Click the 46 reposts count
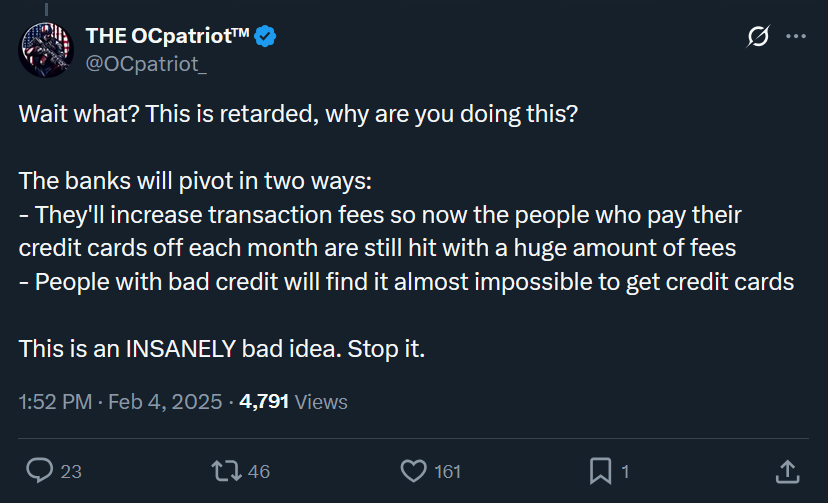The height and width of the screenshot is (503, 828). pos(259,471)
